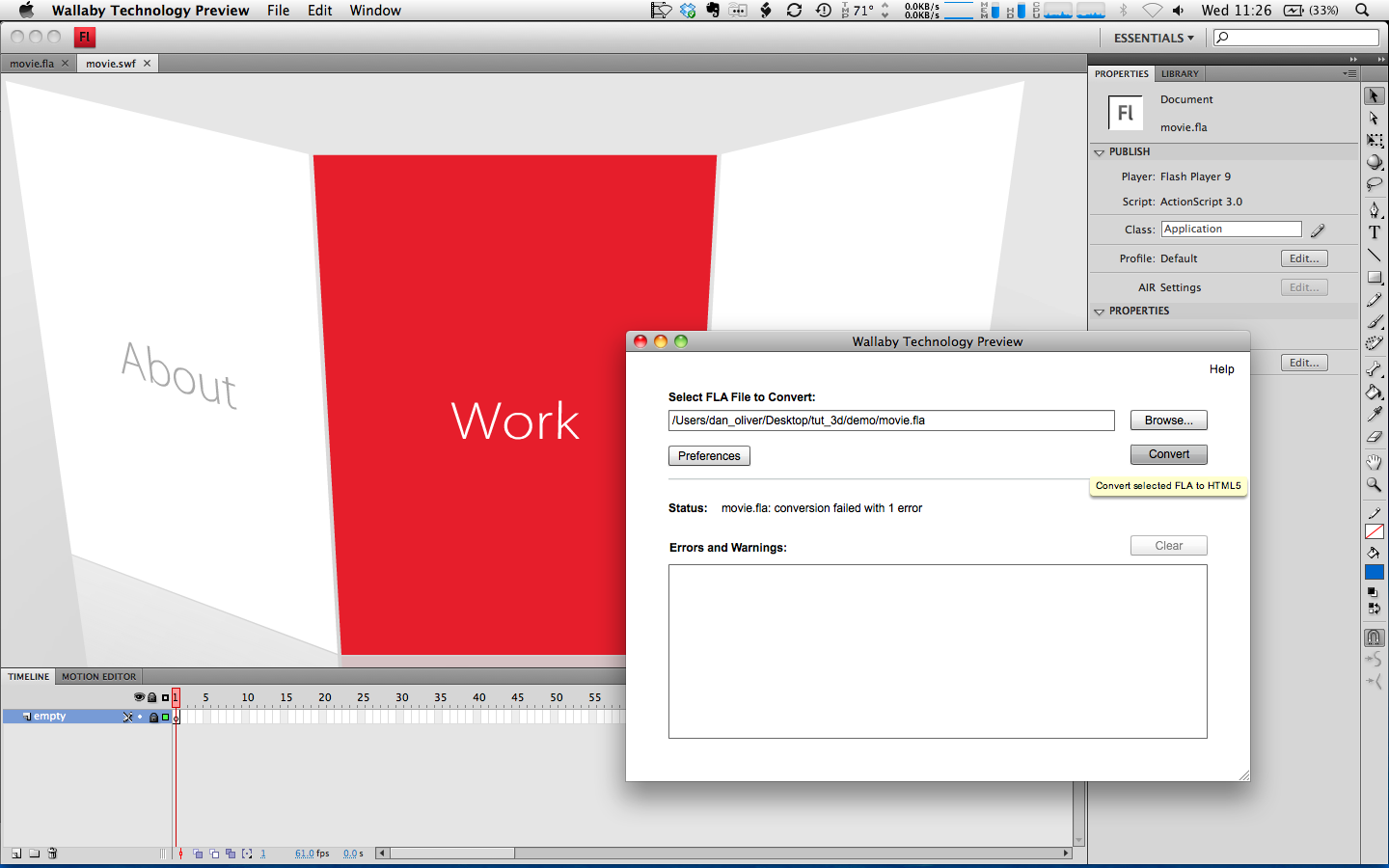
Task: Click the volume icon in menu bar
Action: [1179, 11]
